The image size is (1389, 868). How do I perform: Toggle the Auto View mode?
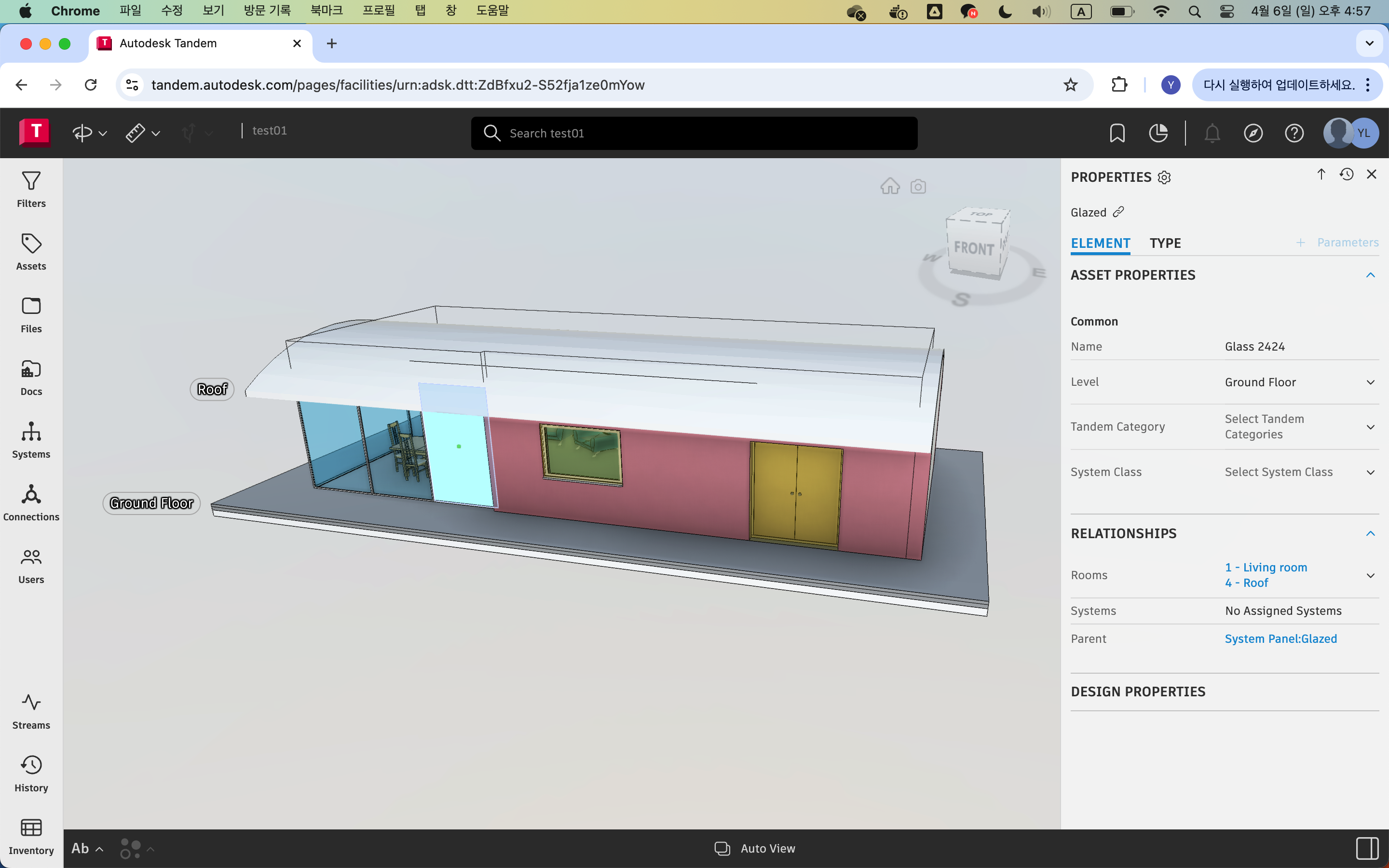click(755, 848)
